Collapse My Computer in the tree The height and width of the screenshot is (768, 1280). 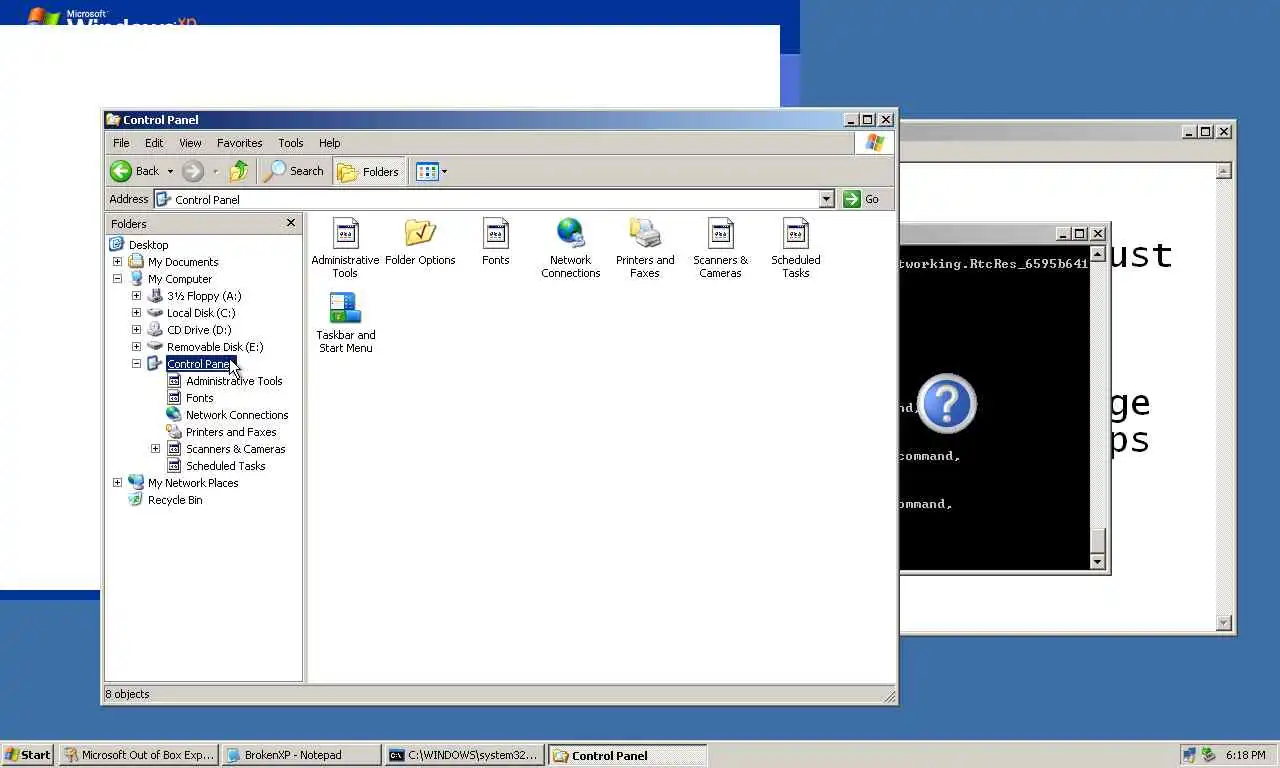click(x=117, y=279)
